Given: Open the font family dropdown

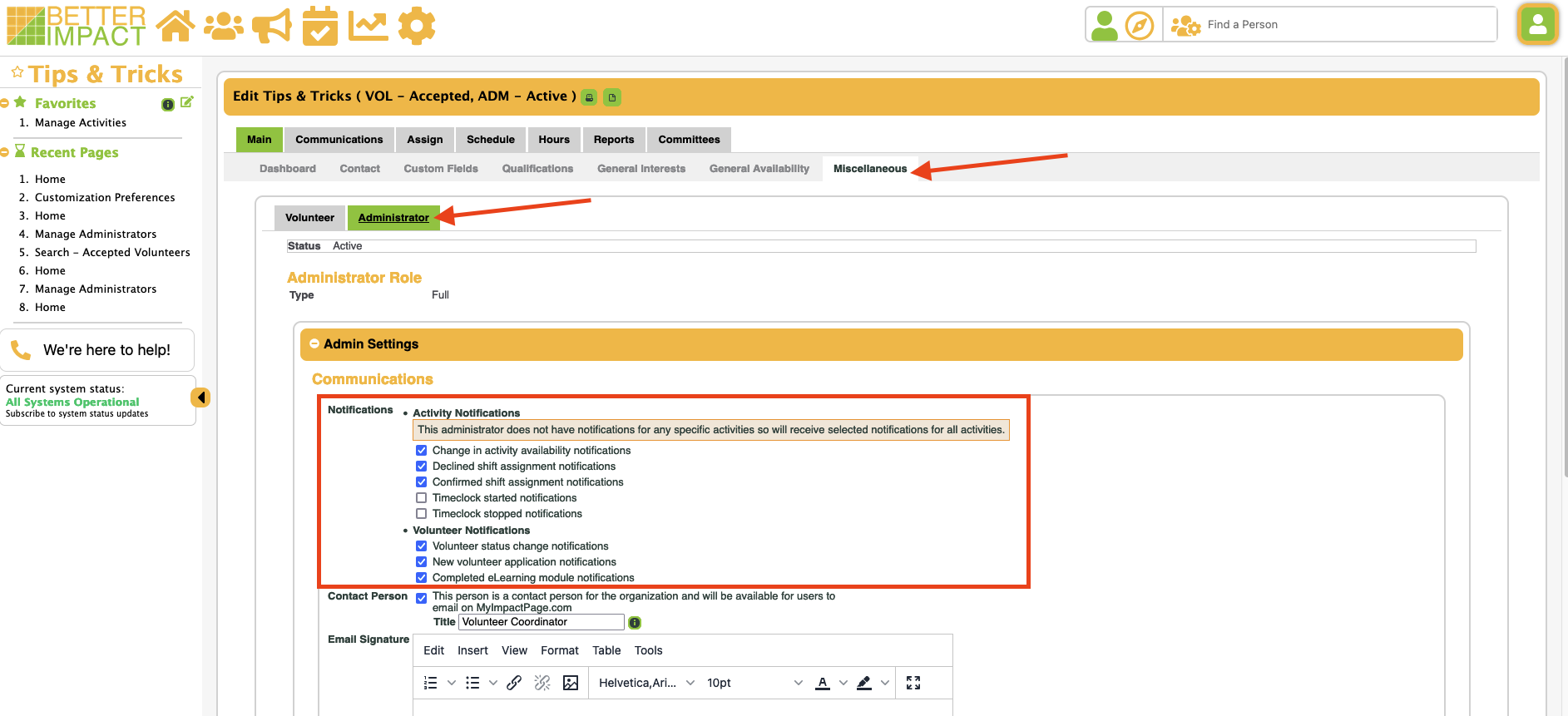Looking at the screenshot, I should [x=646, y=683].
